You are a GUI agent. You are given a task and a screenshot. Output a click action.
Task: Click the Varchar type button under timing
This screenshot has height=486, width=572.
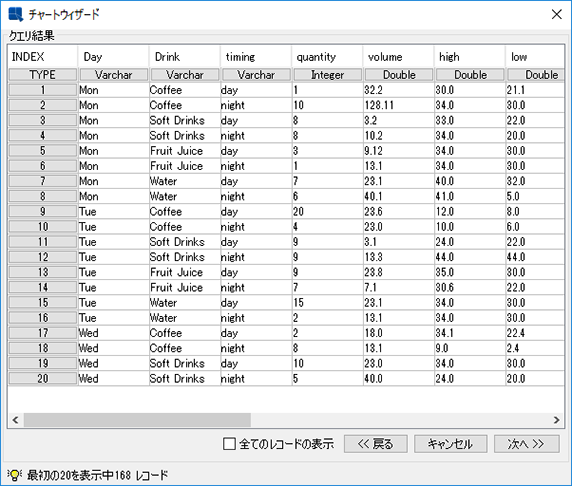coord(256,75)
